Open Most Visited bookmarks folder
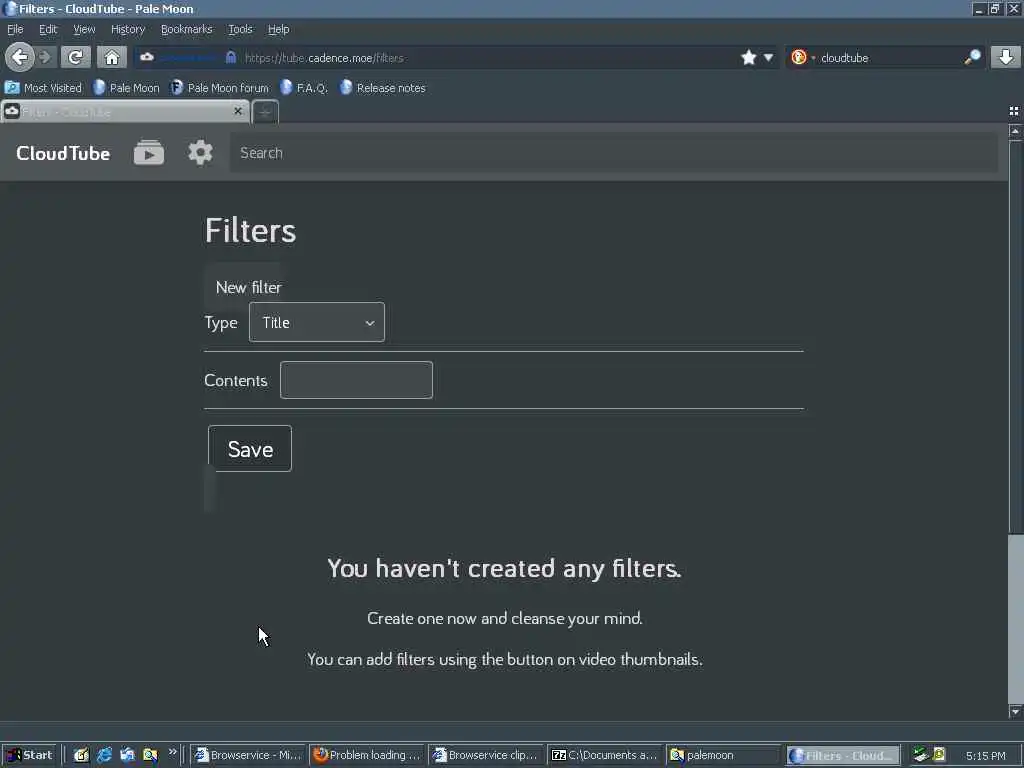Image resolution: width=1024 pixels, height=768 pixels. pyautogui.click(x=44, y=88)
